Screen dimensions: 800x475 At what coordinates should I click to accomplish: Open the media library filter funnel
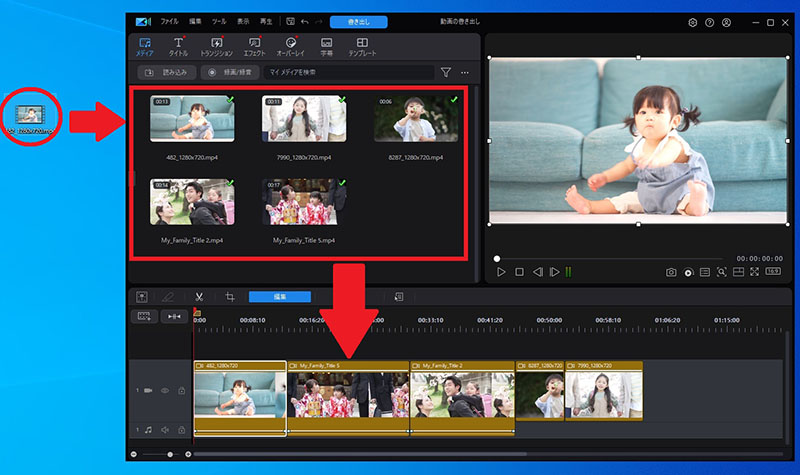click(x=446, y=72)
